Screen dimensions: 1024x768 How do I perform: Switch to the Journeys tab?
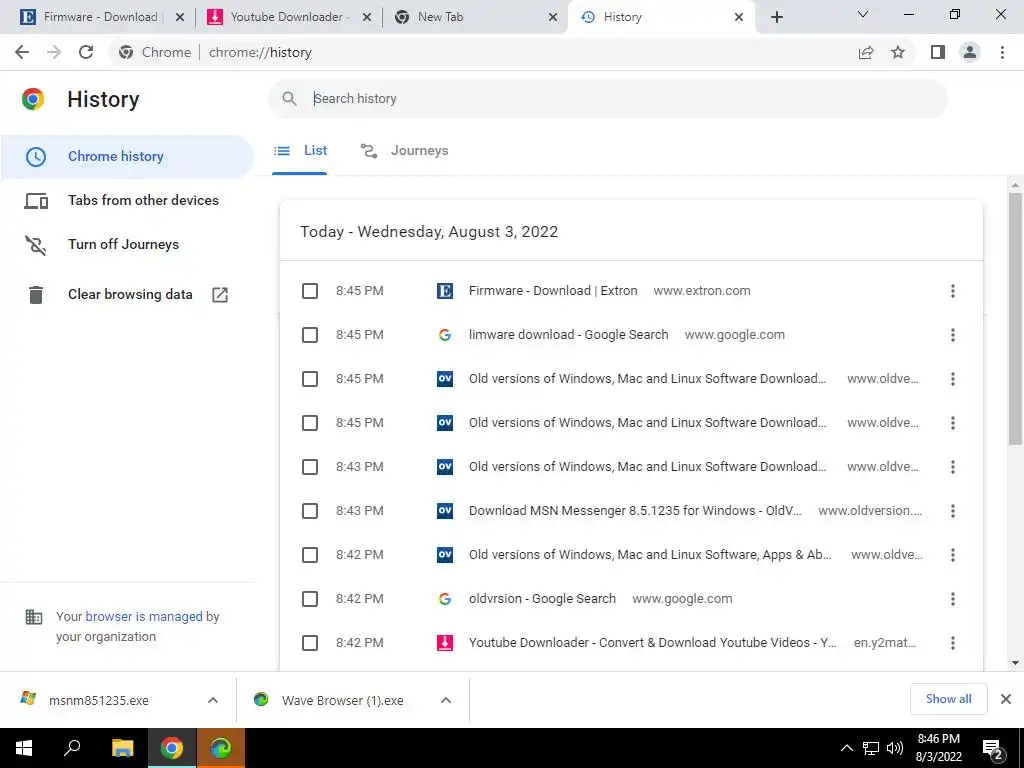point(405,151)
